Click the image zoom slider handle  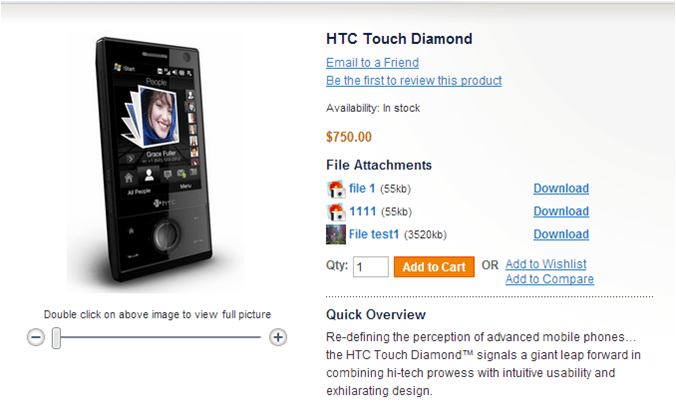point(57,337)
